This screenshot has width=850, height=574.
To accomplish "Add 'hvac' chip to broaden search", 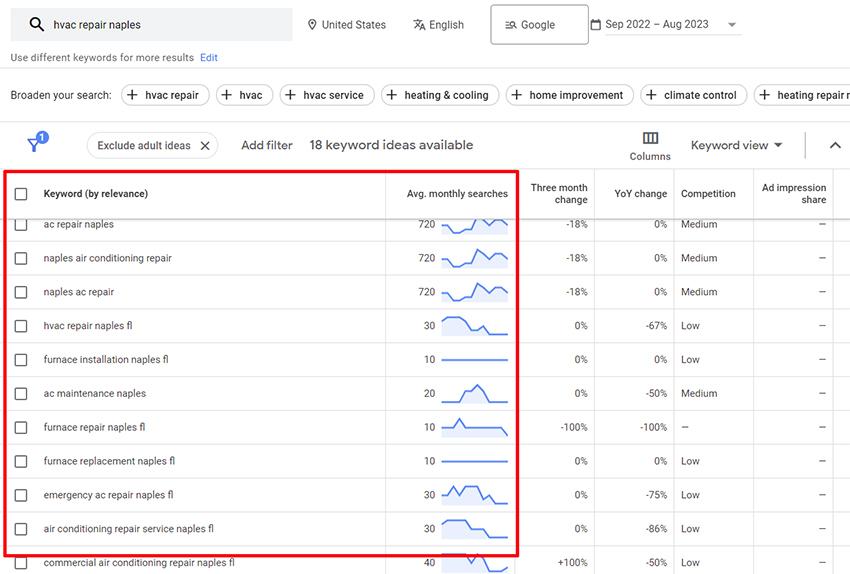I will click(244, 95).
